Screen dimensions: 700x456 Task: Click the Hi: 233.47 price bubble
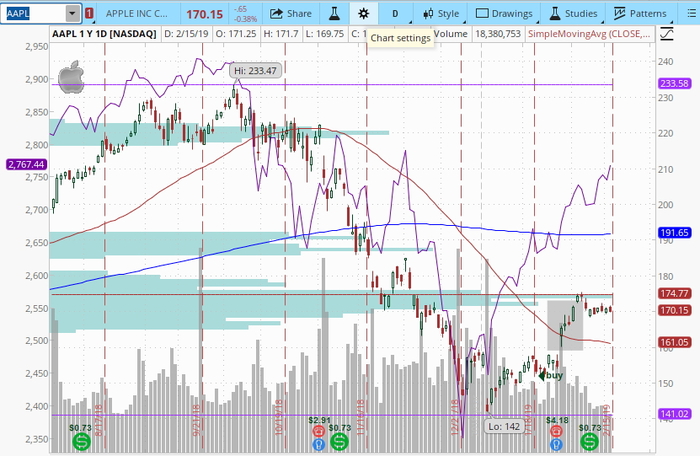click(256, 71)
